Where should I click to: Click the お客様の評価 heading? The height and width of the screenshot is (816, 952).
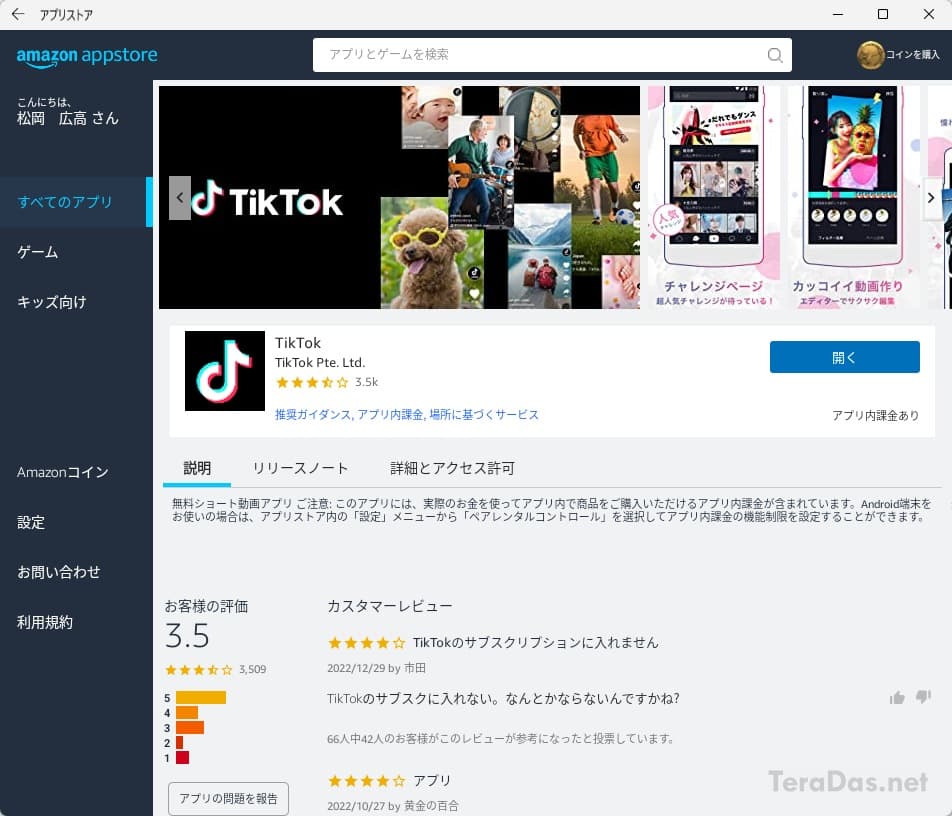pyautogui.click(x=206, y=607)
